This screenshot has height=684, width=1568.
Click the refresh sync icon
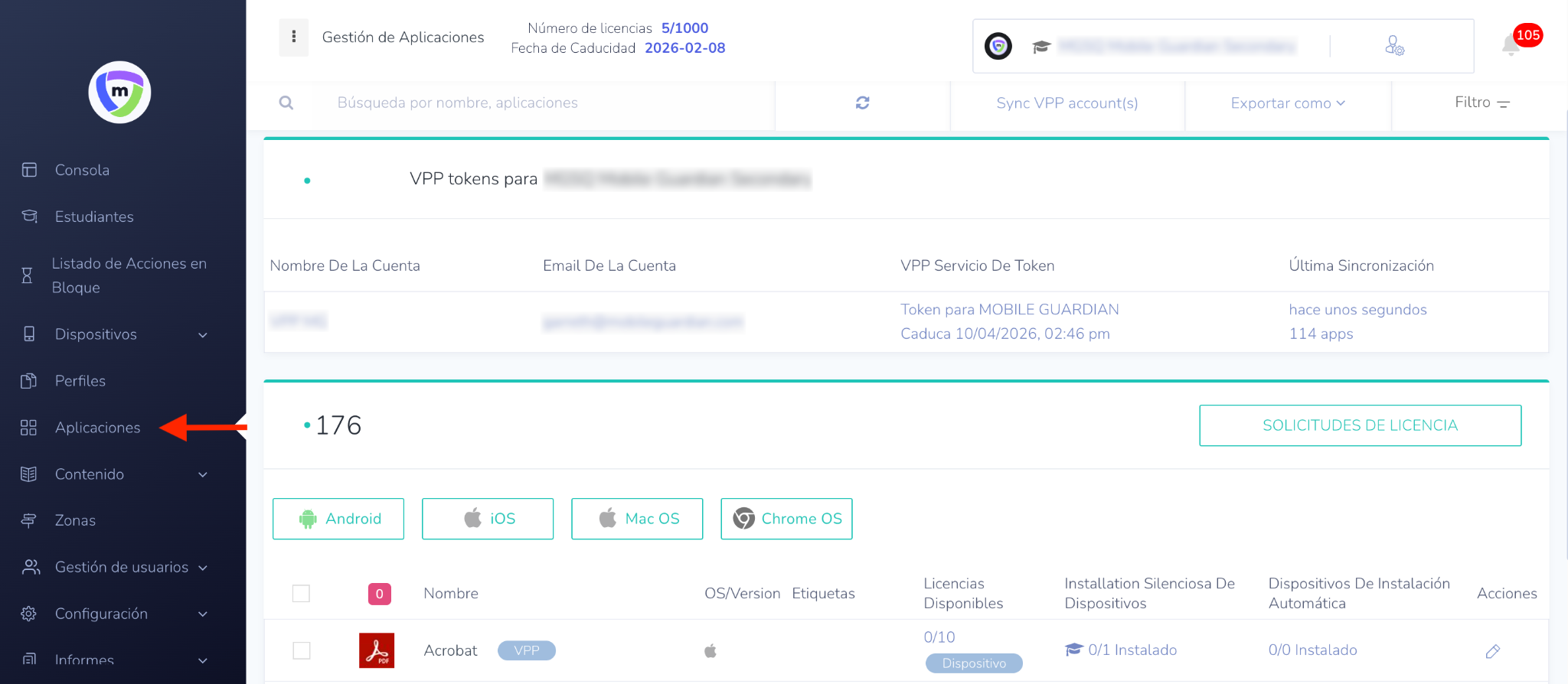pos(862,103)
